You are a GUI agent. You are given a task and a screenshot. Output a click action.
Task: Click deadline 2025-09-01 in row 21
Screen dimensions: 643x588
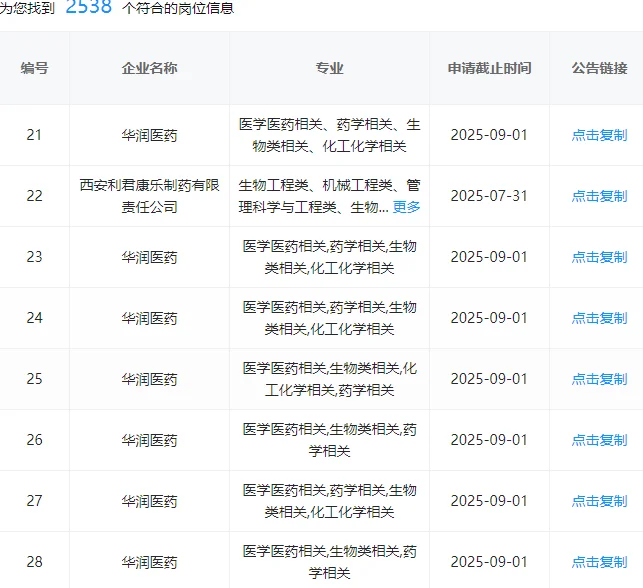click(489, 135)
